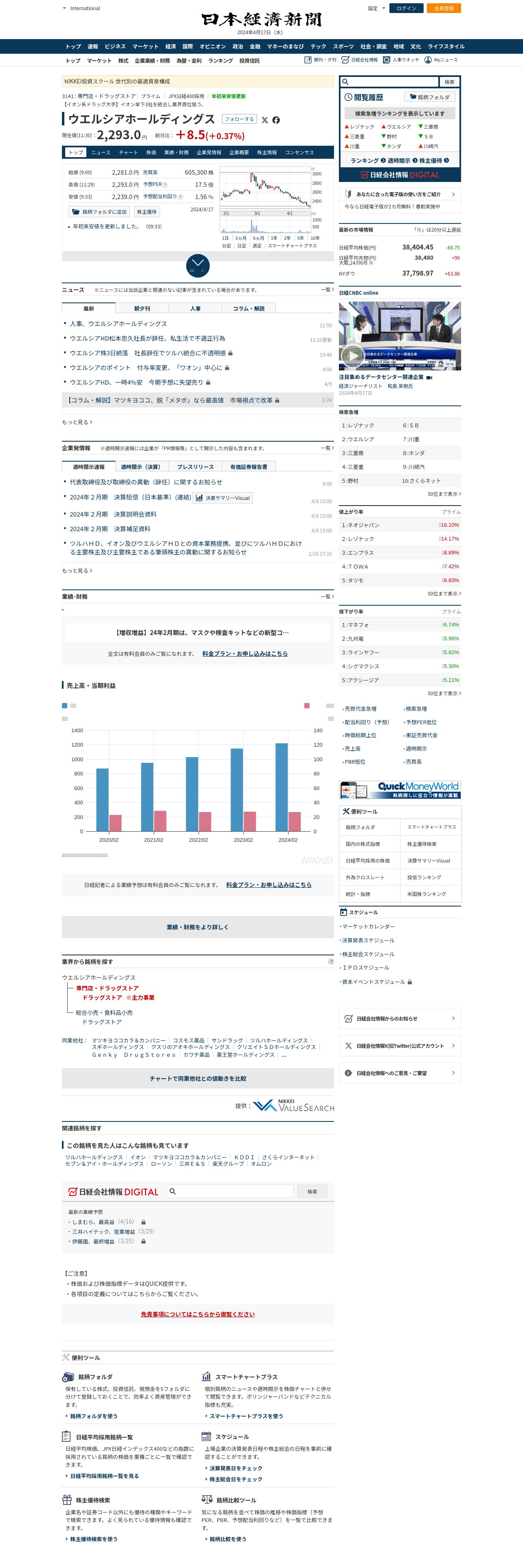Open the 設定 settings dropdown
Image resolution: width=523 pixels, height=1568 pixels.
click(x=376, y=9)
